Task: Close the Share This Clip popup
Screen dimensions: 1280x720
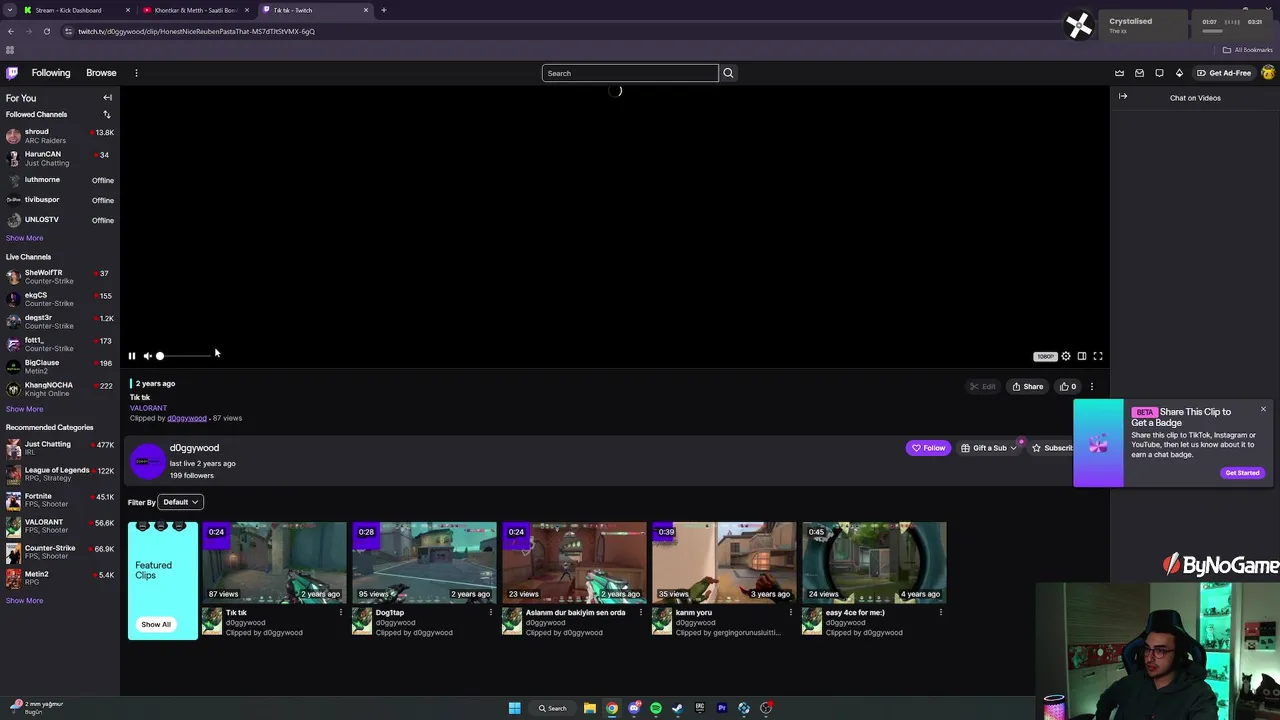Action: coord(1263,409)
